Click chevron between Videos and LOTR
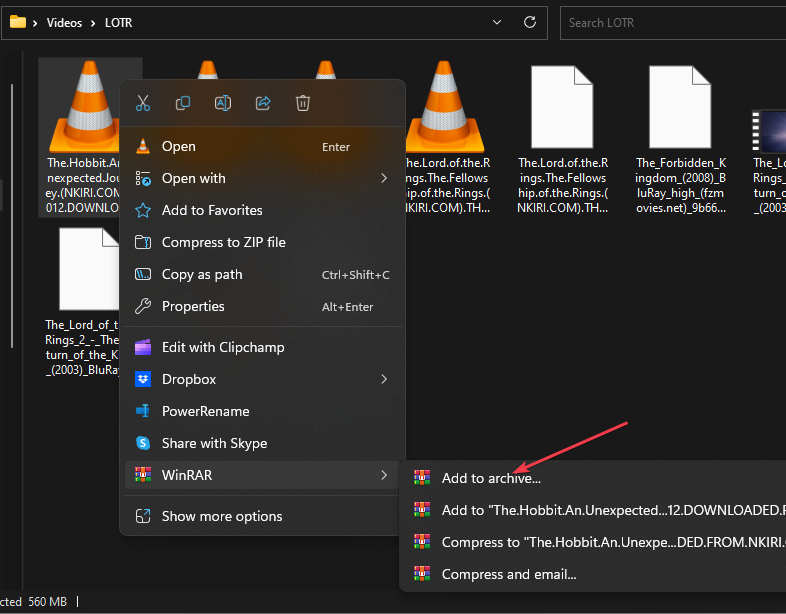This screenshot has height=614, width=786. (93, 23)
